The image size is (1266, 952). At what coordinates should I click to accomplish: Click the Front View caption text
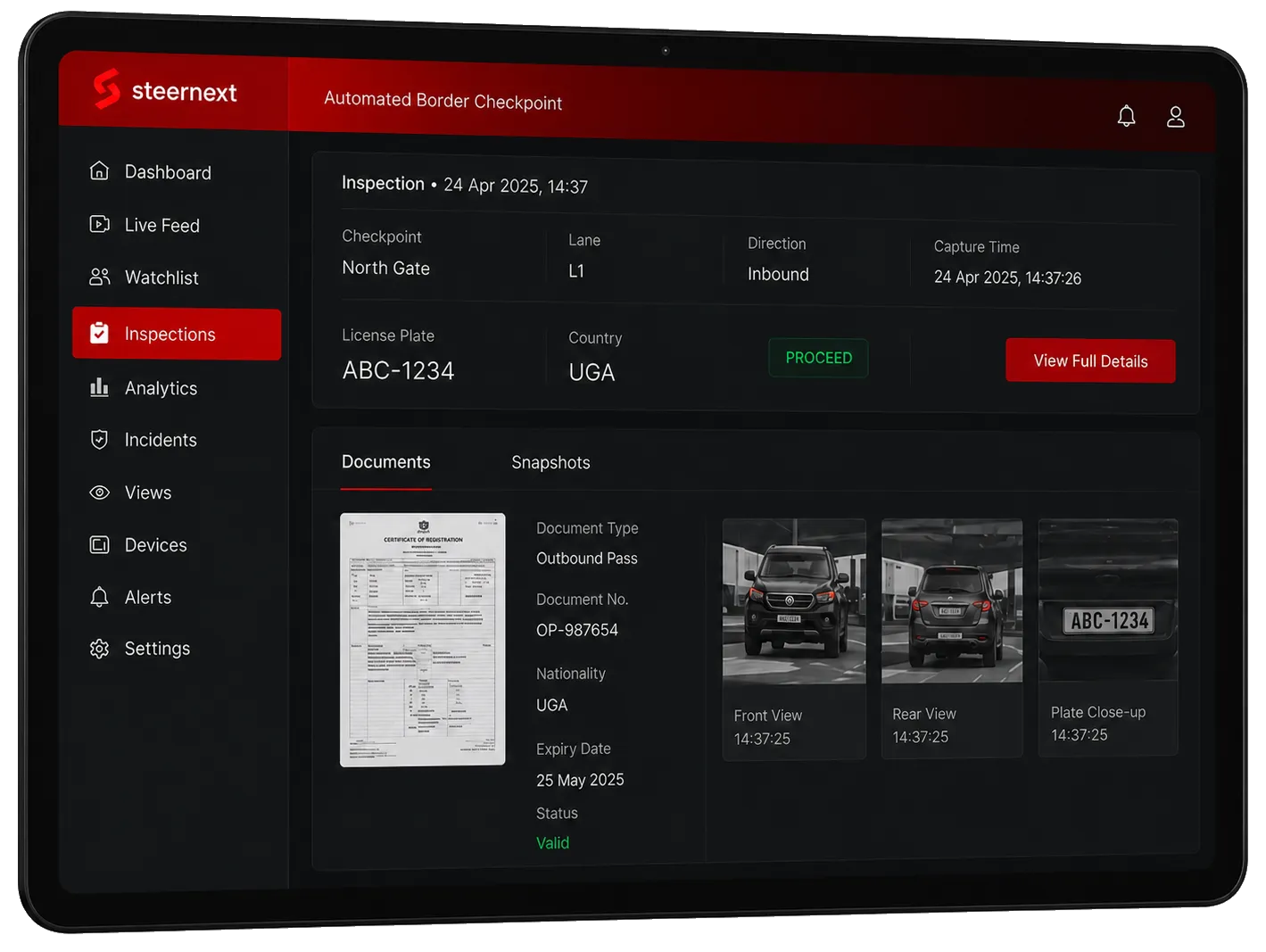[x=767, y=716]
